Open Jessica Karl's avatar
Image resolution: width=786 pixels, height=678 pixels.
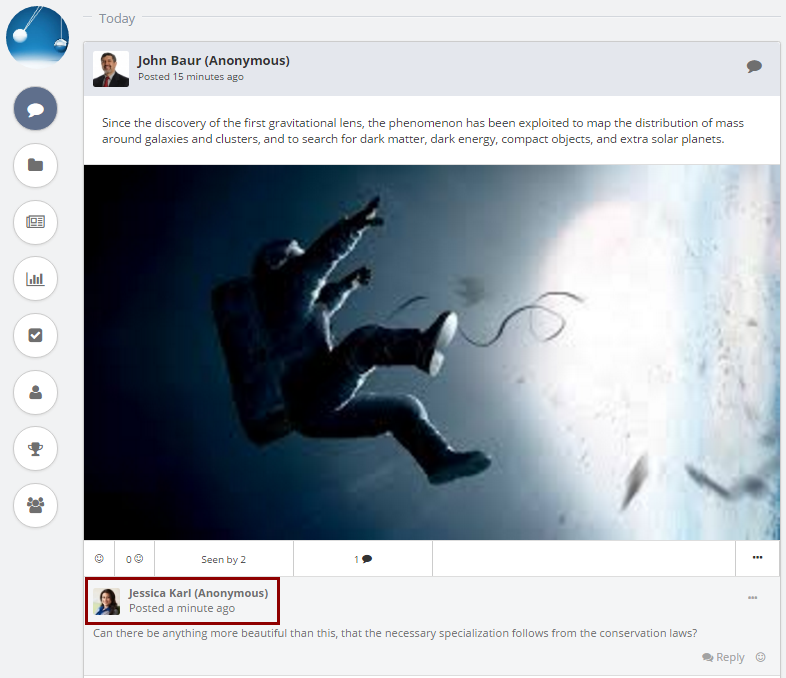107,601
